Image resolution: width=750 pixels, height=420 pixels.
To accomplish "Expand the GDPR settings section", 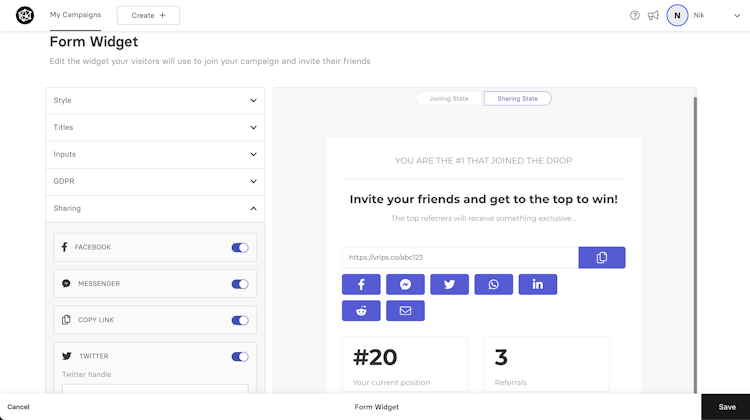I will 155,181.
